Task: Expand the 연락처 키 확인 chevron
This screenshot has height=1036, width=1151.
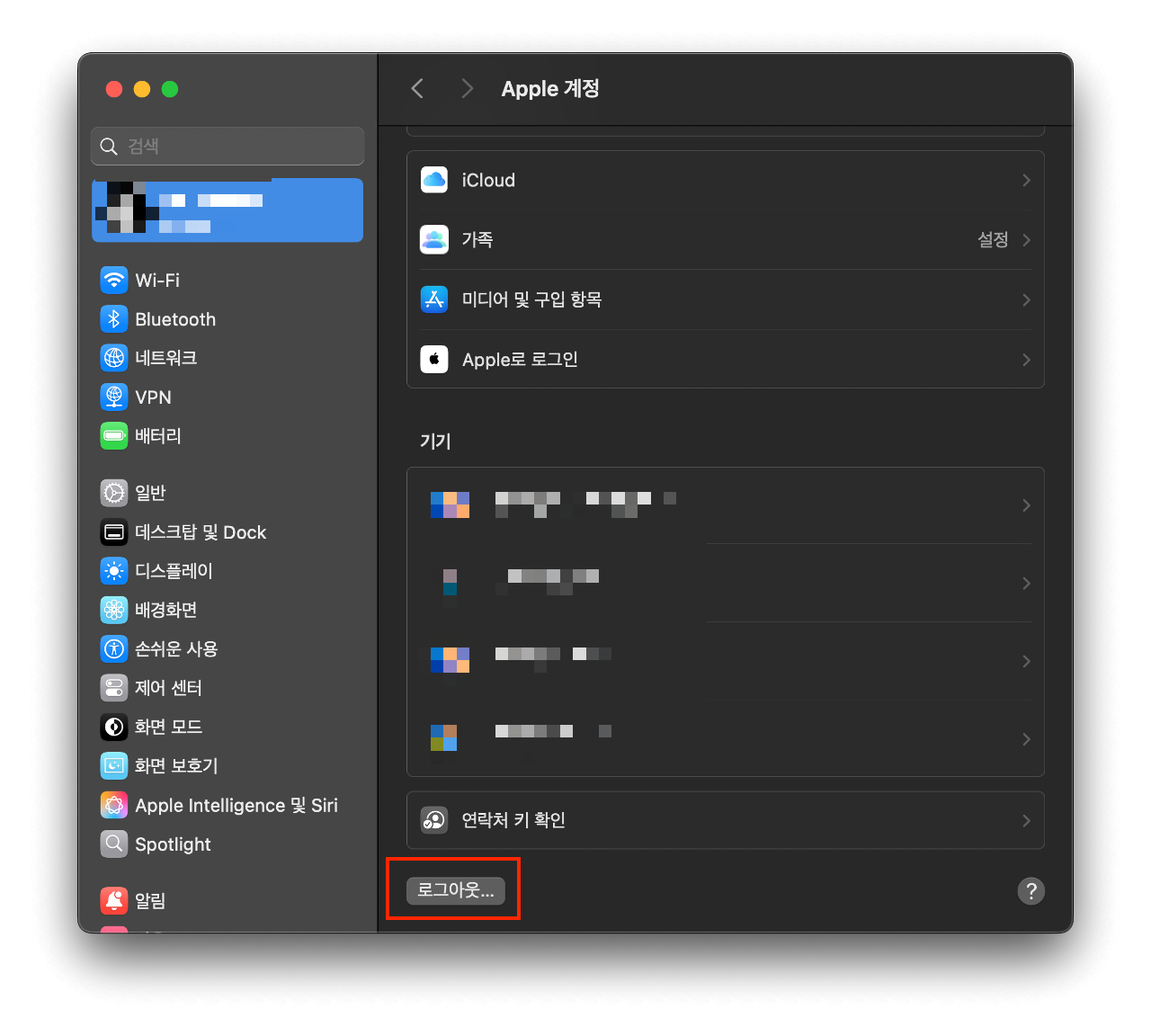Action: point(1026,820)
